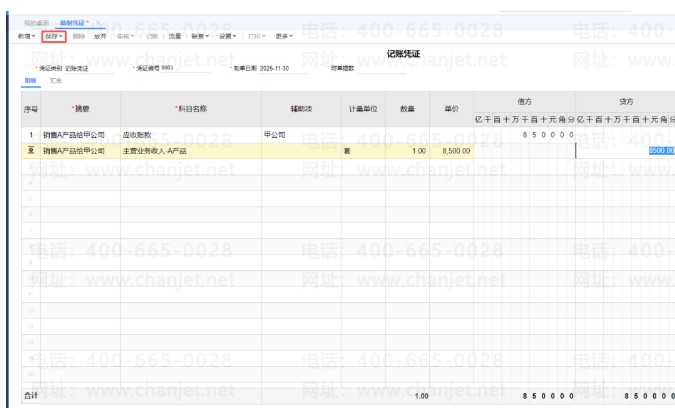This screenshot has width=675, height=408.
Task: Expand the 联查 dropdown menu
Action: (200, 37)
